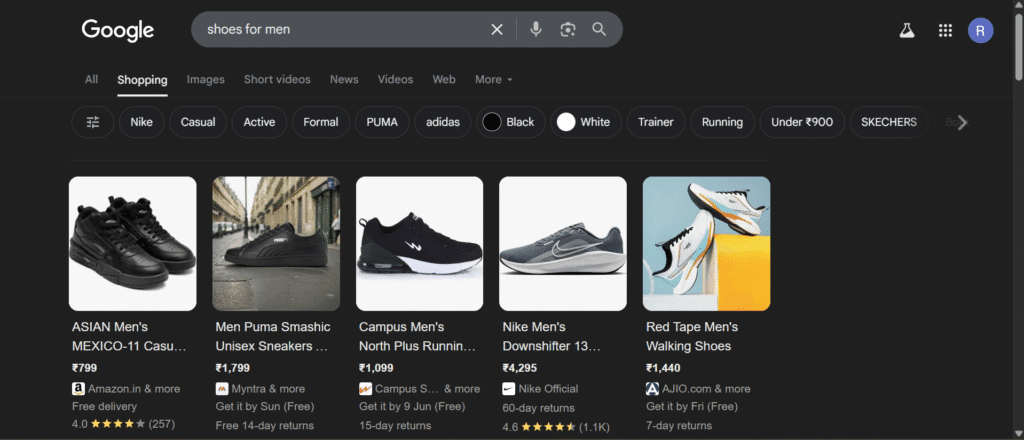1024x440 pixels.
Task: Open the Campus North Plus shoe image
Action: point(419,244)
